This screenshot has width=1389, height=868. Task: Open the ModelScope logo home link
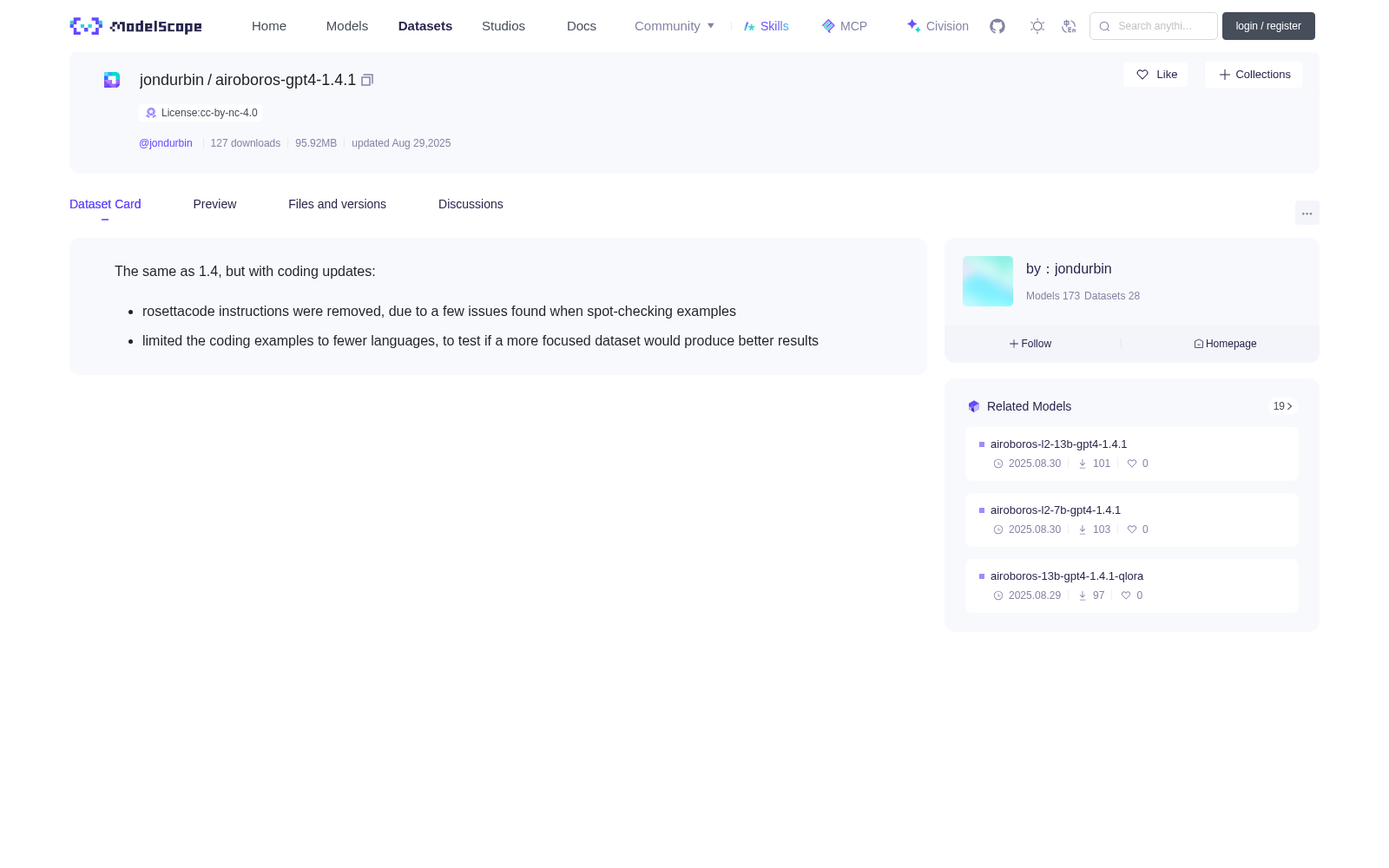point(135,26)
